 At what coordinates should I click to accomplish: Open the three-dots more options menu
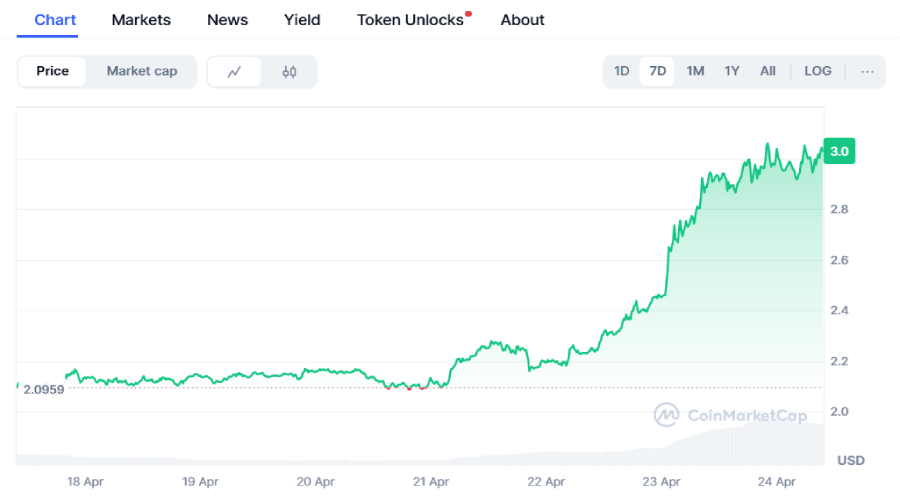tap(867, 71)
